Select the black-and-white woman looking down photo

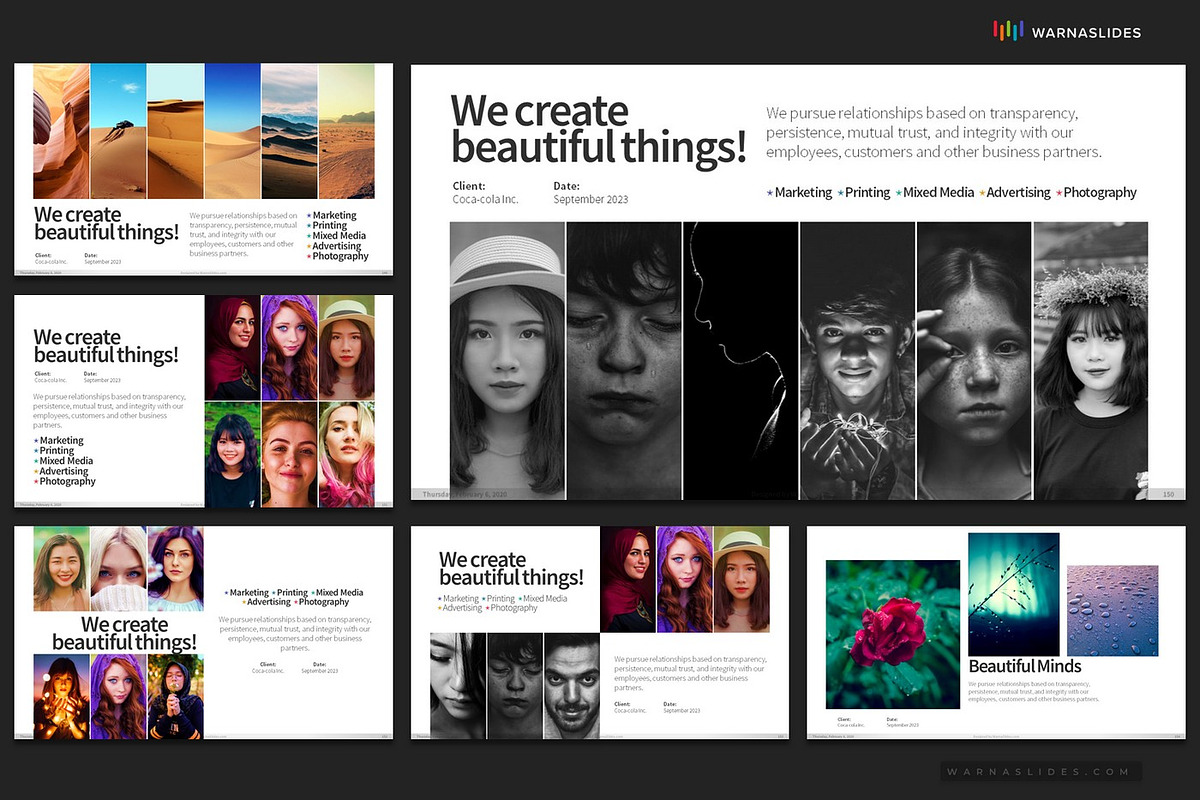coord(457,685)
